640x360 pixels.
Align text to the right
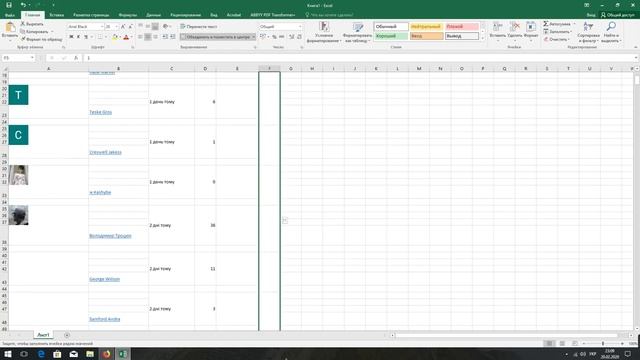coord(155,37)
